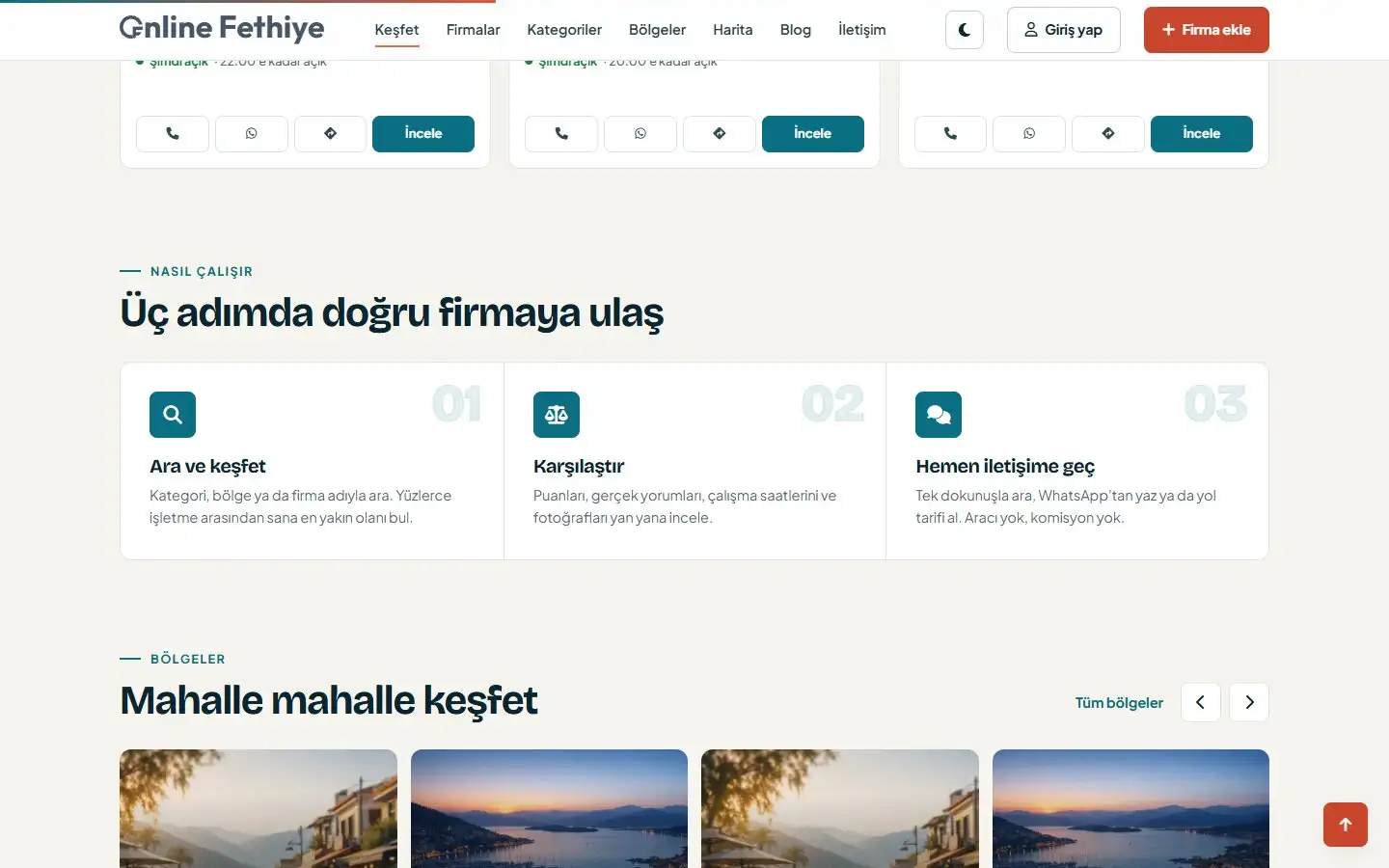Open the fourth region sunset photo thumbnail
This screenshot has height=868, width=1389.
coord(1130,808)
